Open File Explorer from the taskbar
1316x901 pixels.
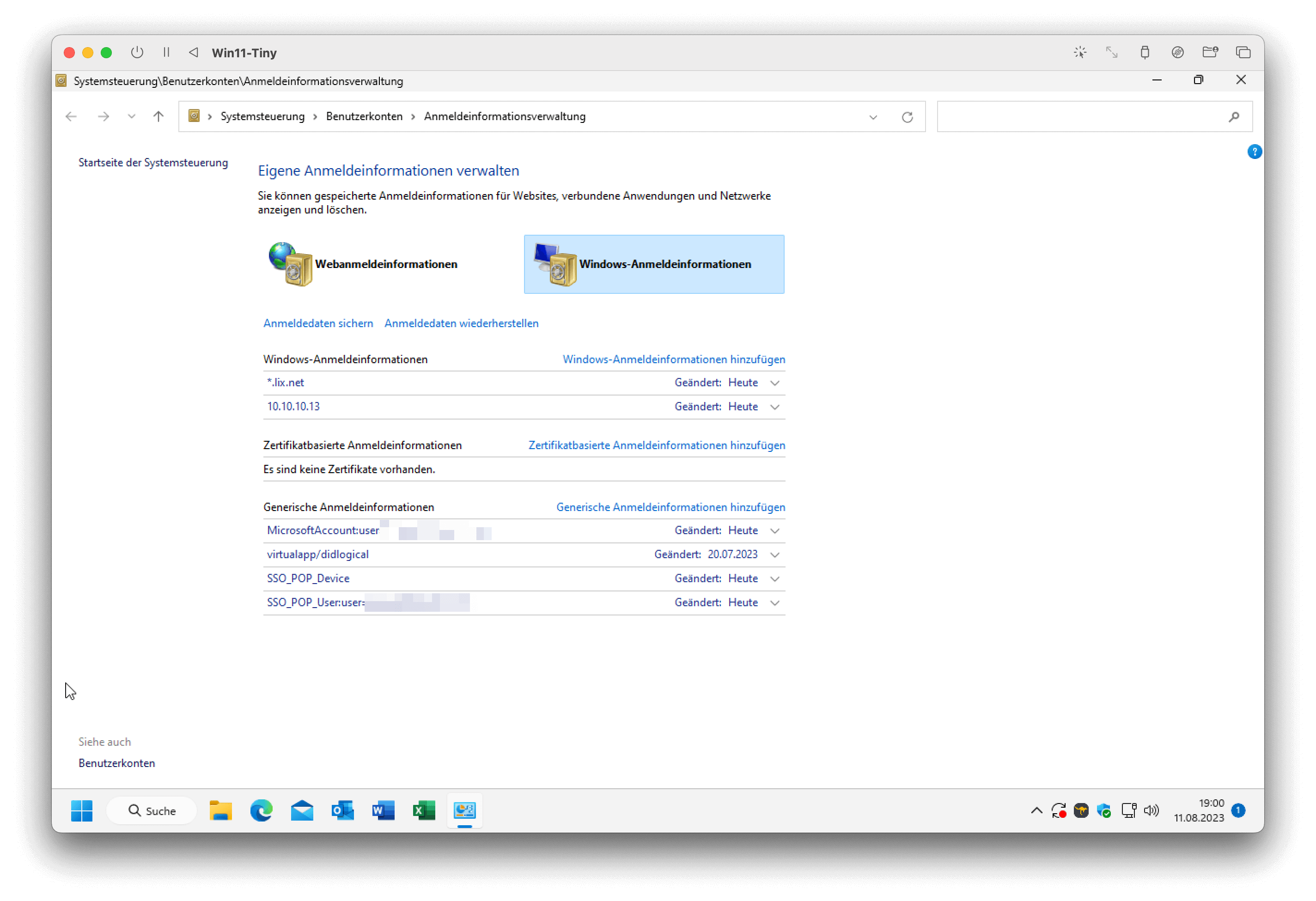click(x=221, y=810)
